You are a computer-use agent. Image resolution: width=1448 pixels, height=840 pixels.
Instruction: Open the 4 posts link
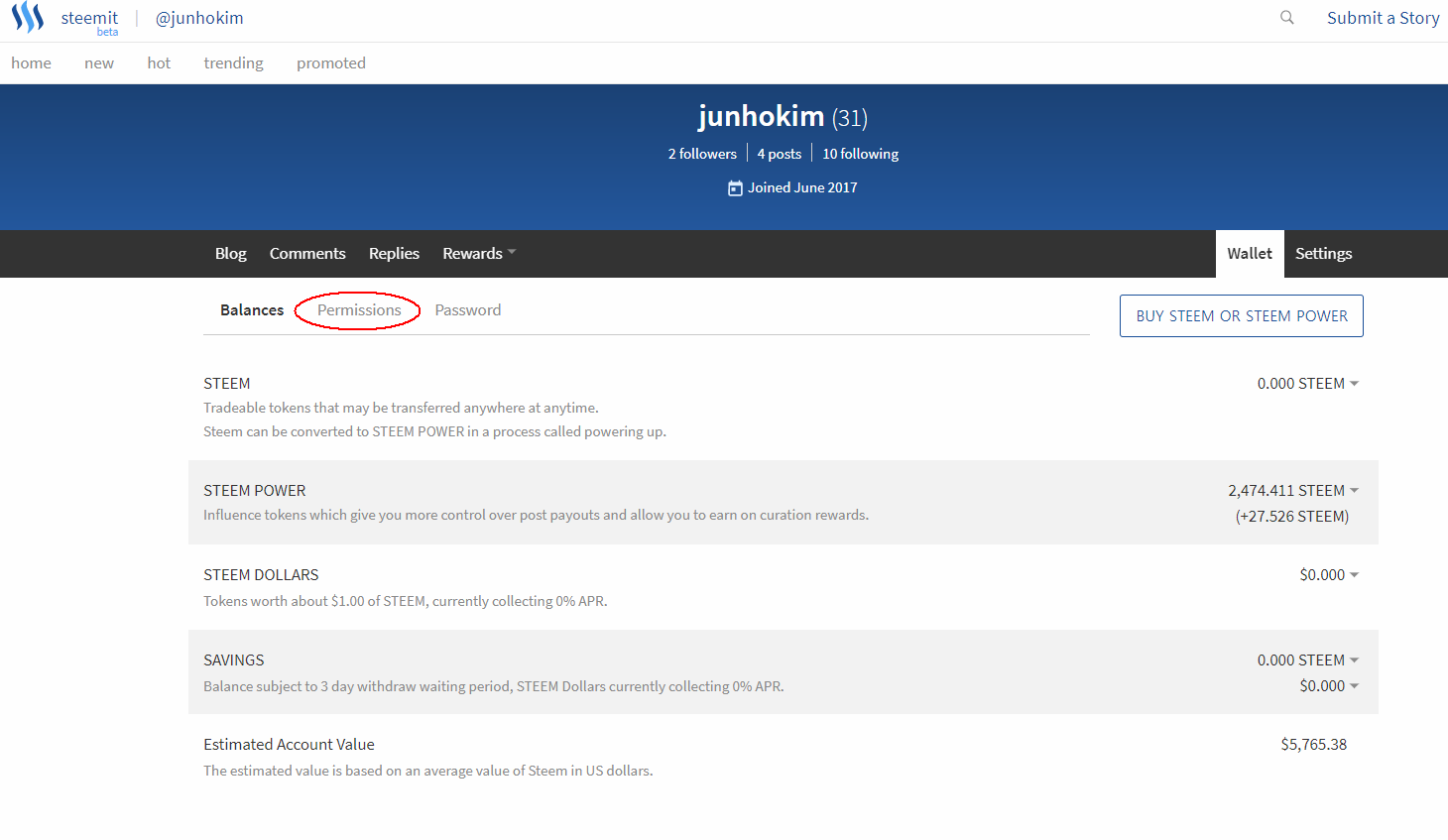point(780,154)
